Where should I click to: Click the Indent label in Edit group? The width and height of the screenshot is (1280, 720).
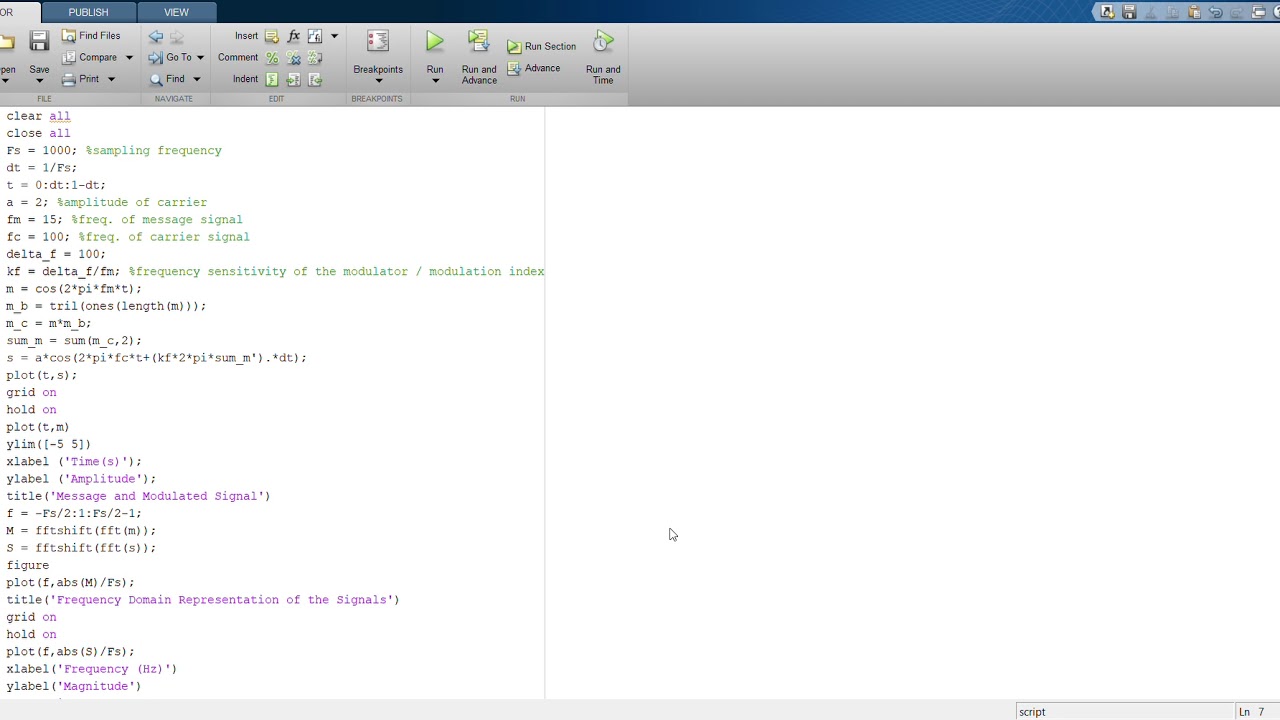click(245, 80)
